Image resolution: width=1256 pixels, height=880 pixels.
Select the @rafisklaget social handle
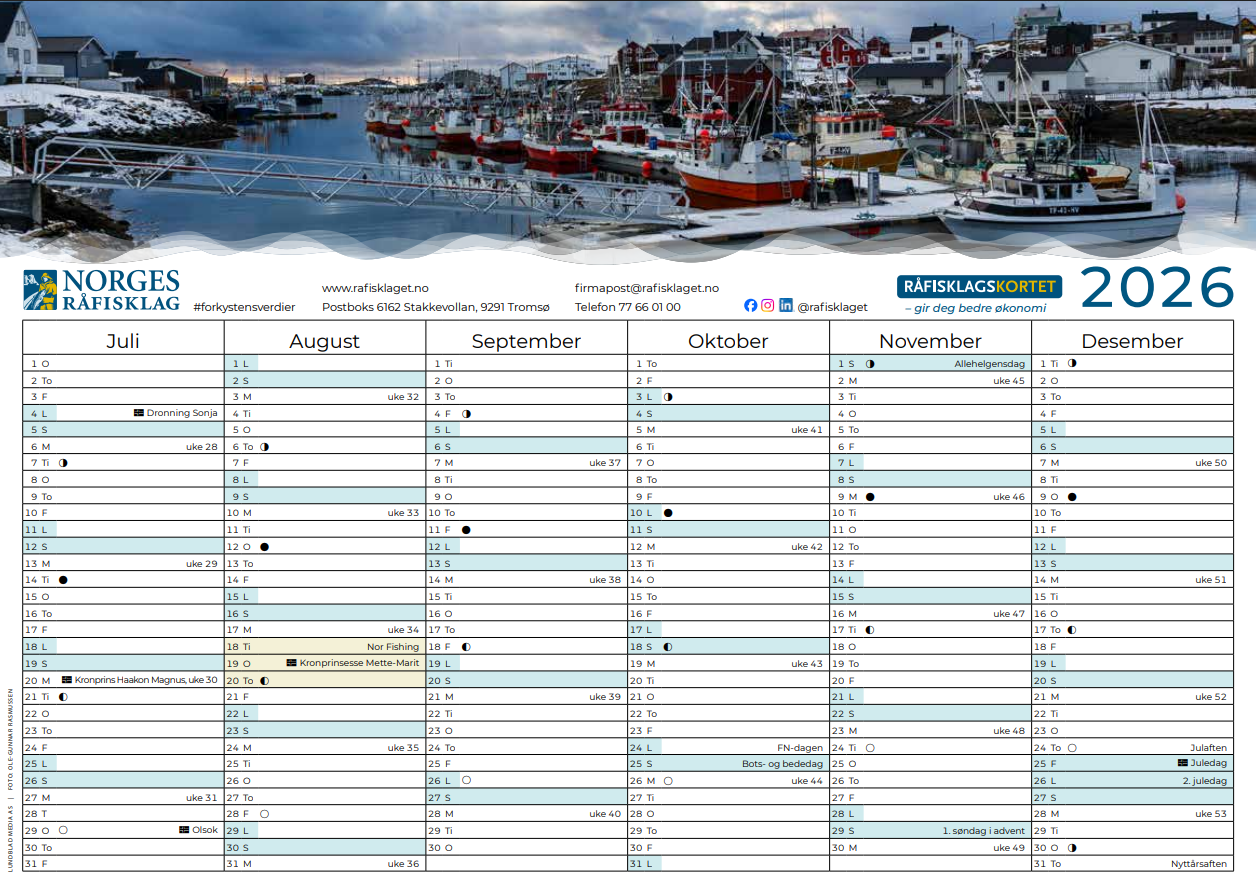pyautogui.click(x=832, y=307)
